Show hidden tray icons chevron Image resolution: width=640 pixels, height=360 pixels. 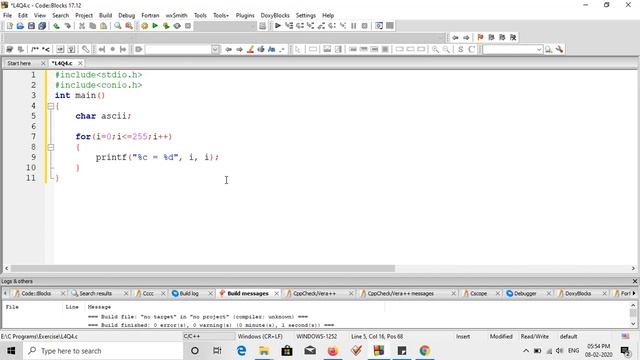coord(526,351)
